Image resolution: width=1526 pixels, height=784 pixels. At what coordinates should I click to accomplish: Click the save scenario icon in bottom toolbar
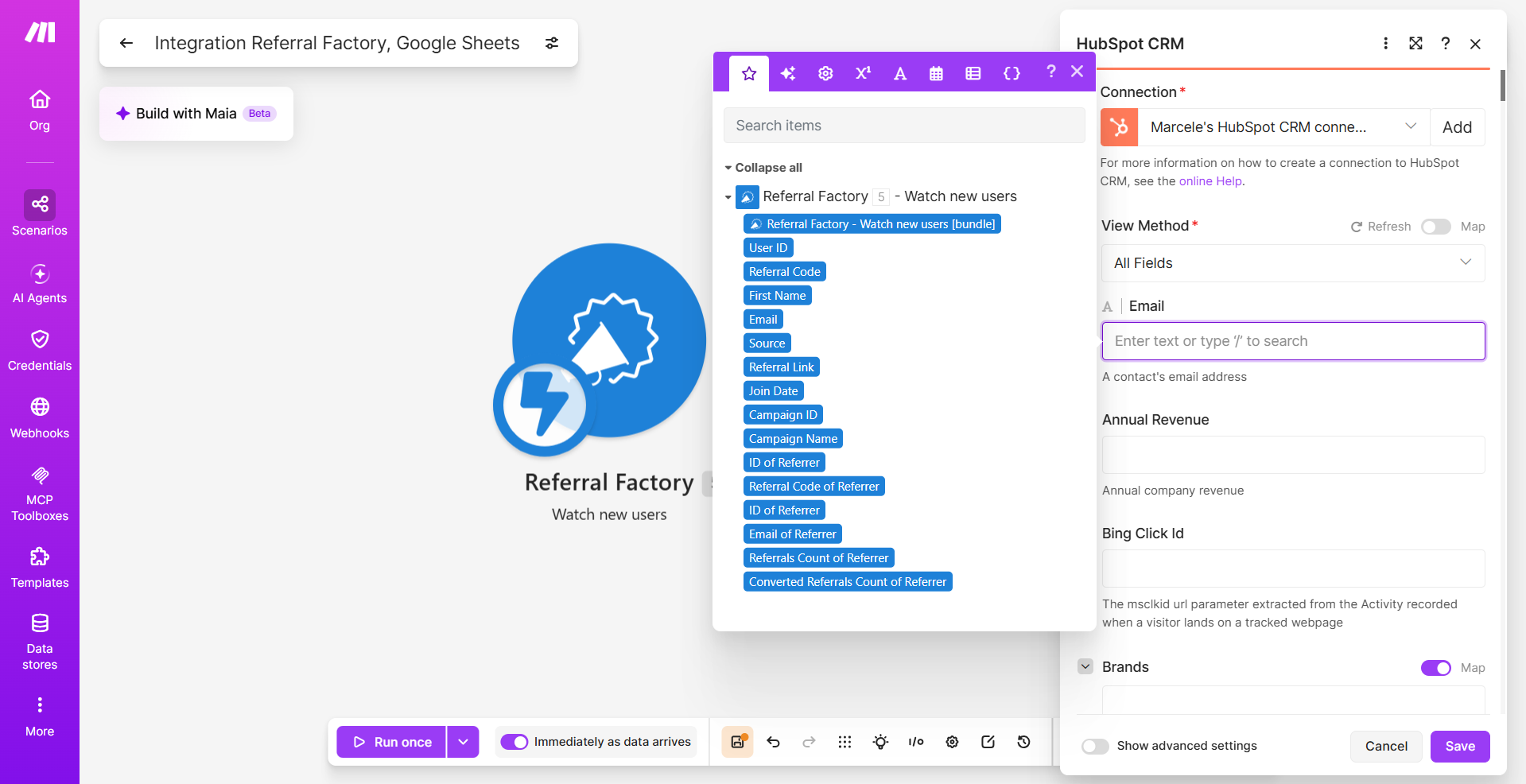(x=738, y=742)
